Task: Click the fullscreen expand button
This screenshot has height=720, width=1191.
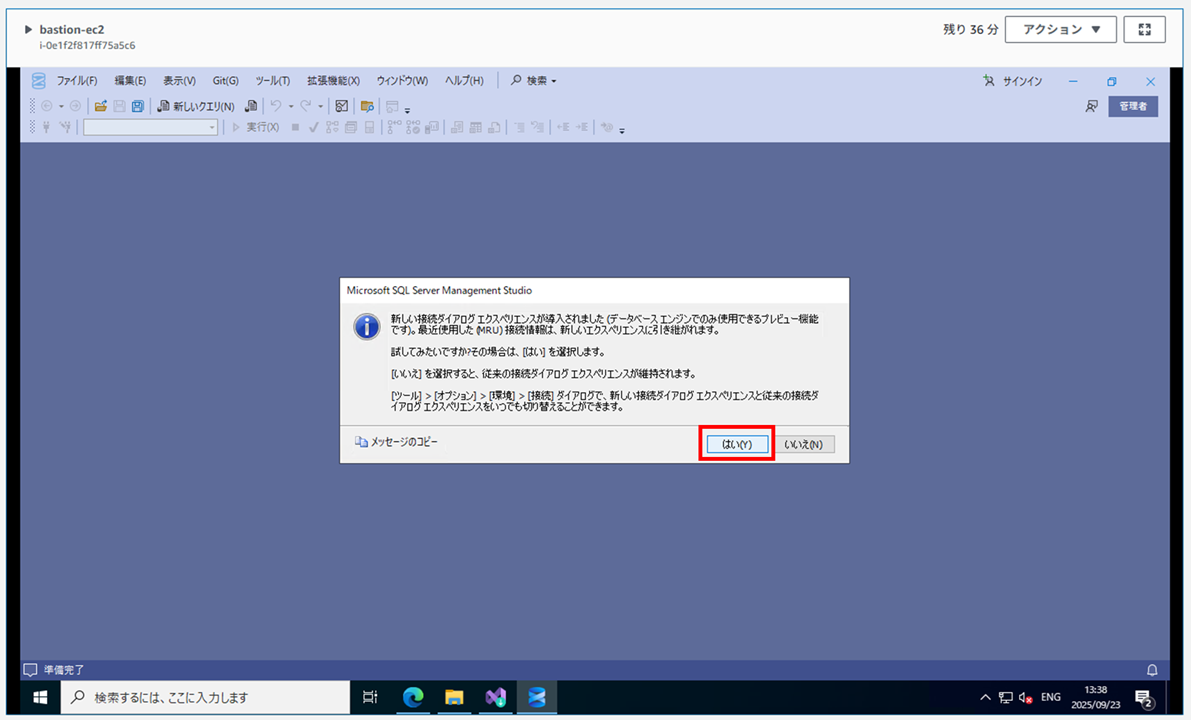Action: (x=1144, y=30)
